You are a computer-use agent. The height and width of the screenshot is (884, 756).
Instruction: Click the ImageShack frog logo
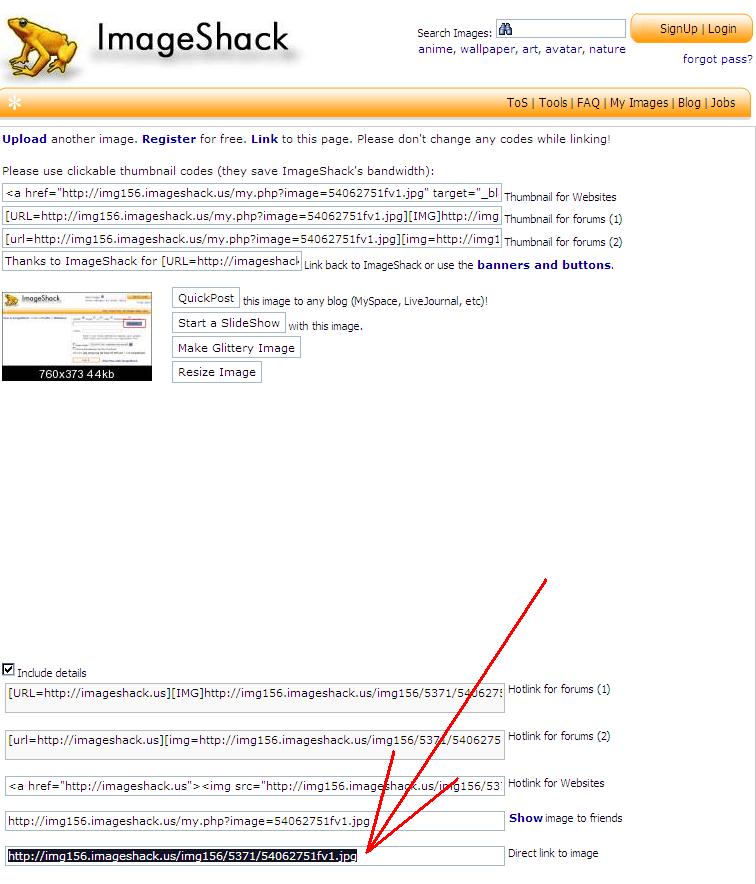click(x=42, y=48)
